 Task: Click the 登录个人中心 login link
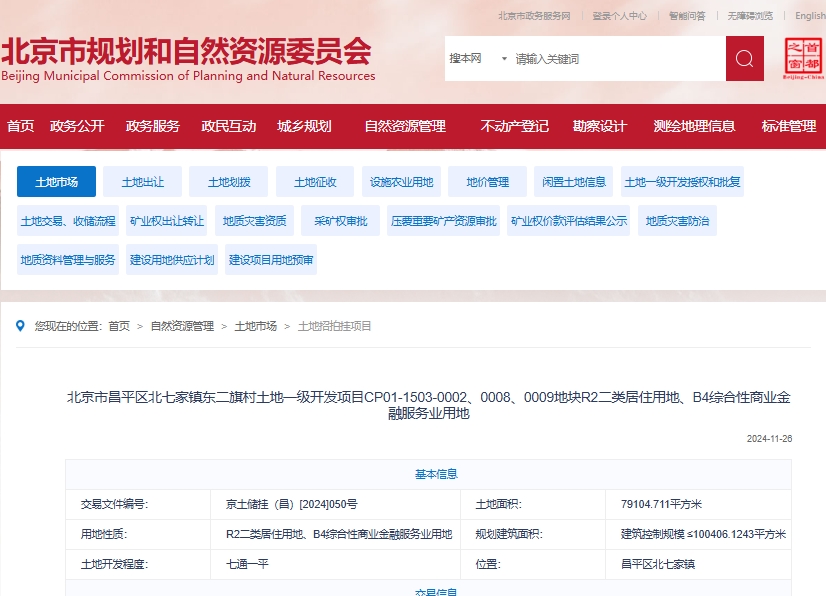619,16
